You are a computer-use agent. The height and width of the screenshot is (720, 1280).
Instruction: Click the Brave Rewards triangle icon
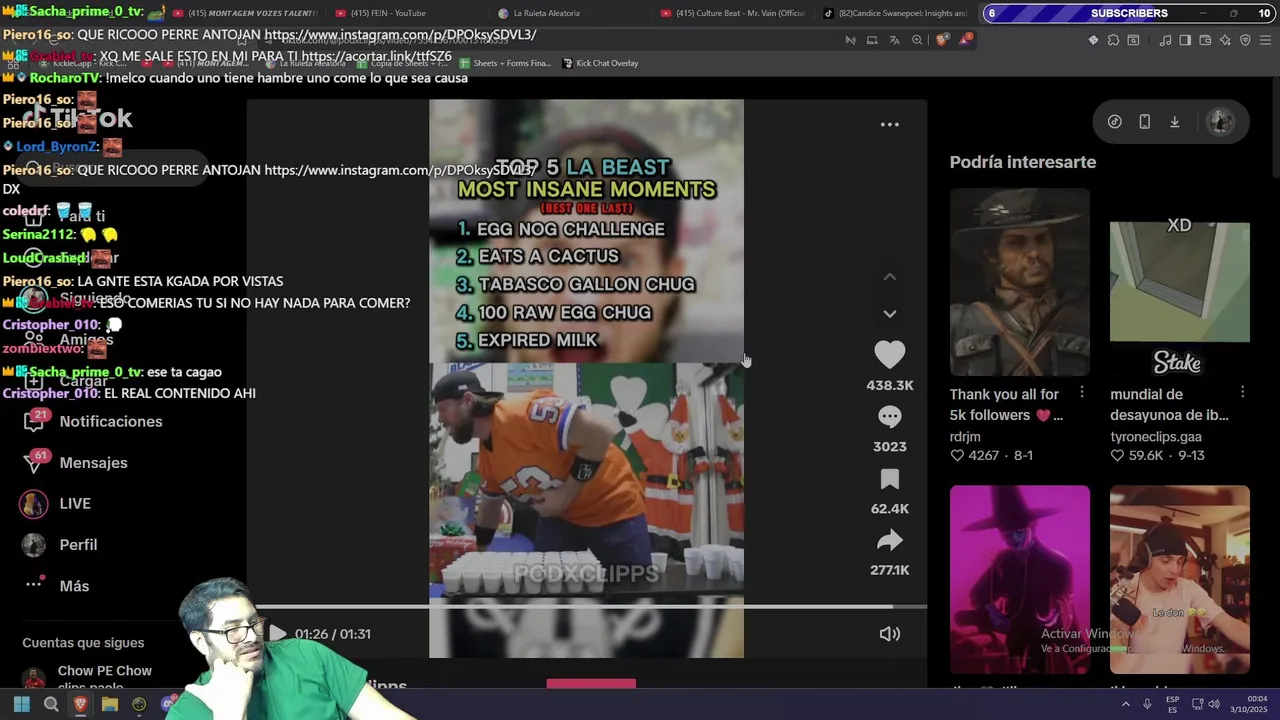click(966, 40)
